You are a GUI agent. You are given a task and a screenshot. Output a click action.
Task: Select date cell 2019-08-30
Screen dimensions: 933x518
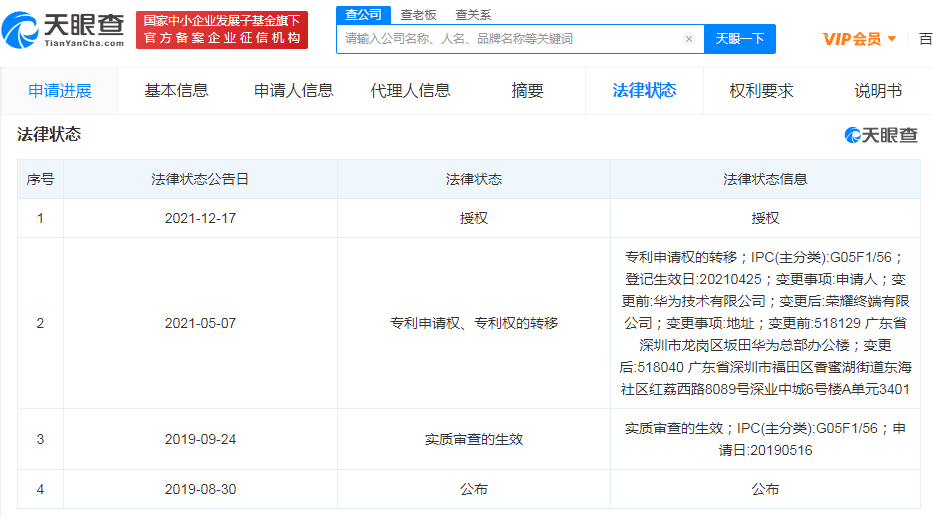pos(201,489)
